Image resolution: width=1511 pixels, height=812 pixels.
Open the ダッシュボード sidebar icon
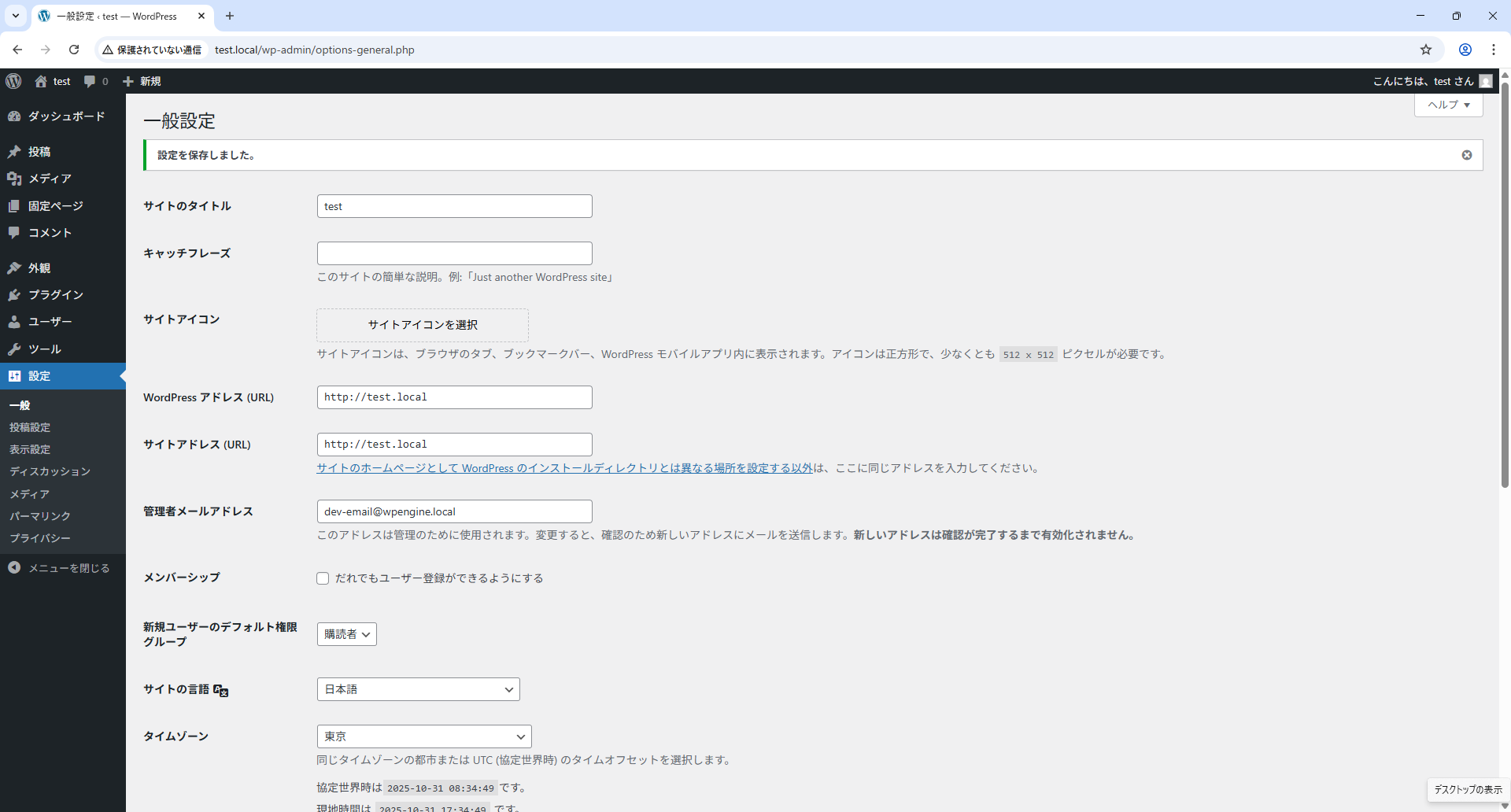[16, 116]
